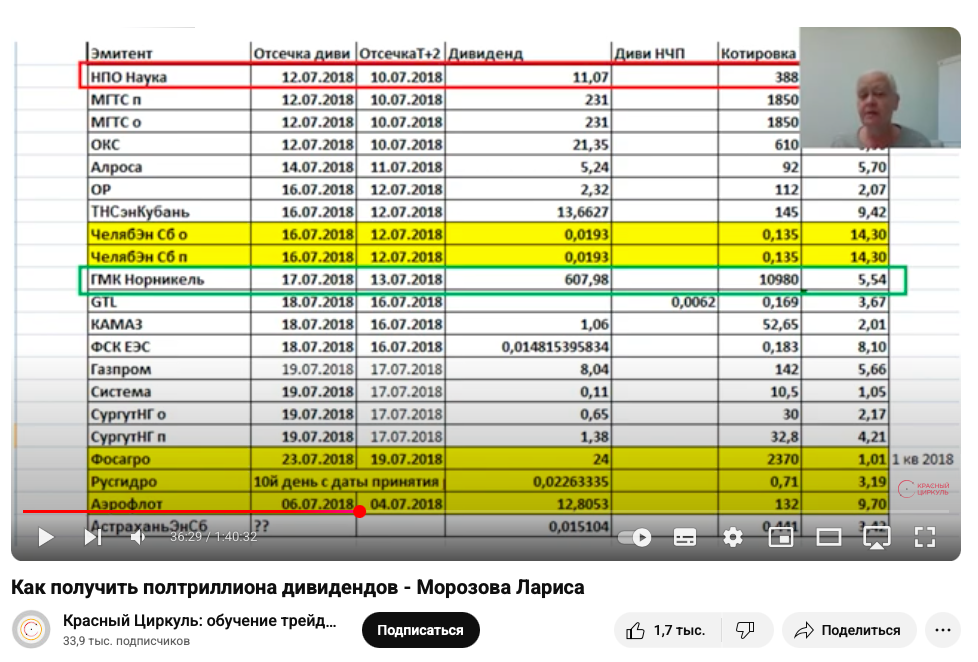Select the ГМК Норникель cell
The image size is (978, 662).
click(147, 280)
